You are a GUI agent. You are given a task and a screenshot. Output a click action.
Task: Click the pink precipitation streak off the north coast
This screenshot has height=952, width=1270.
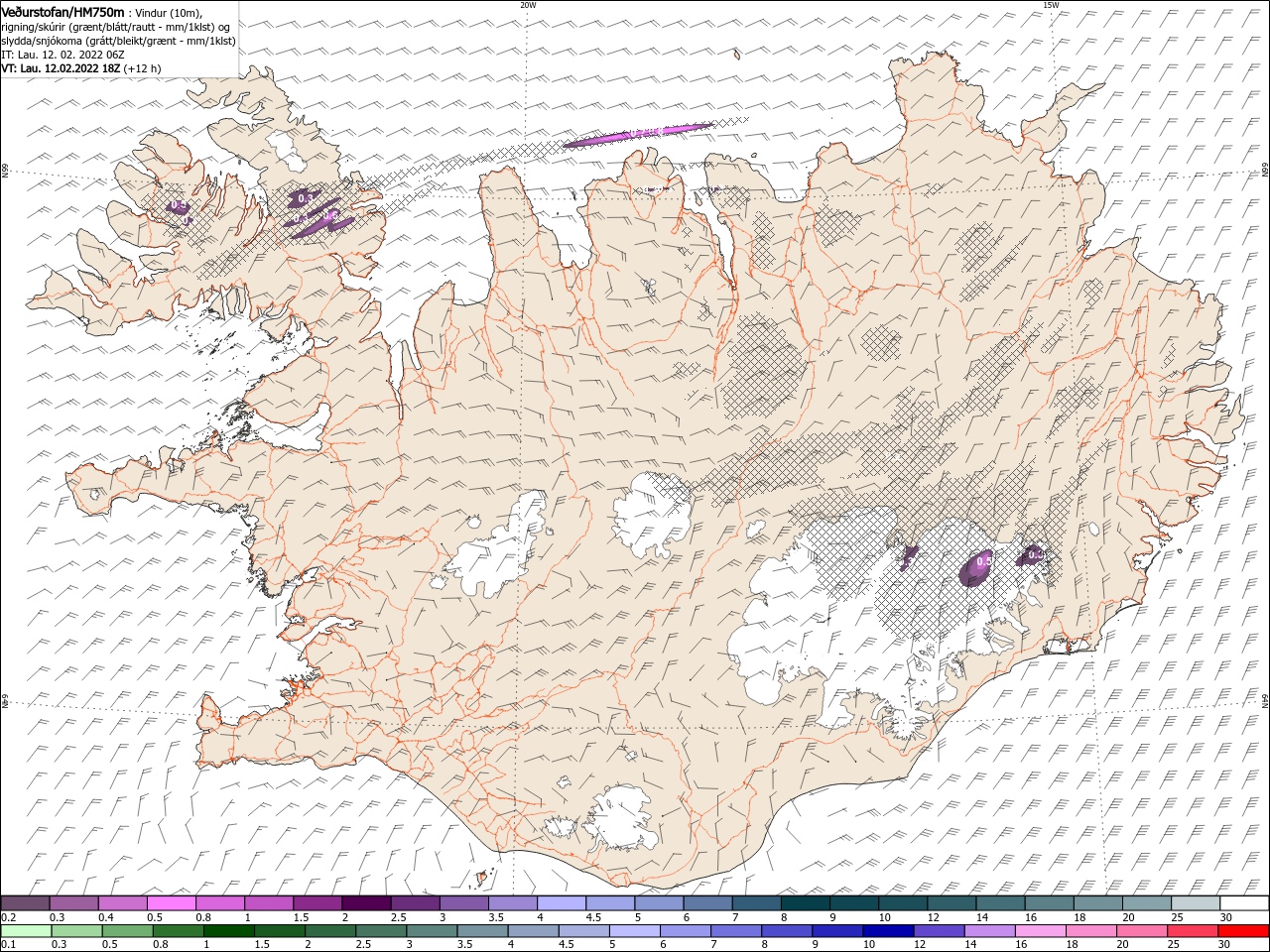coord(637,135)
